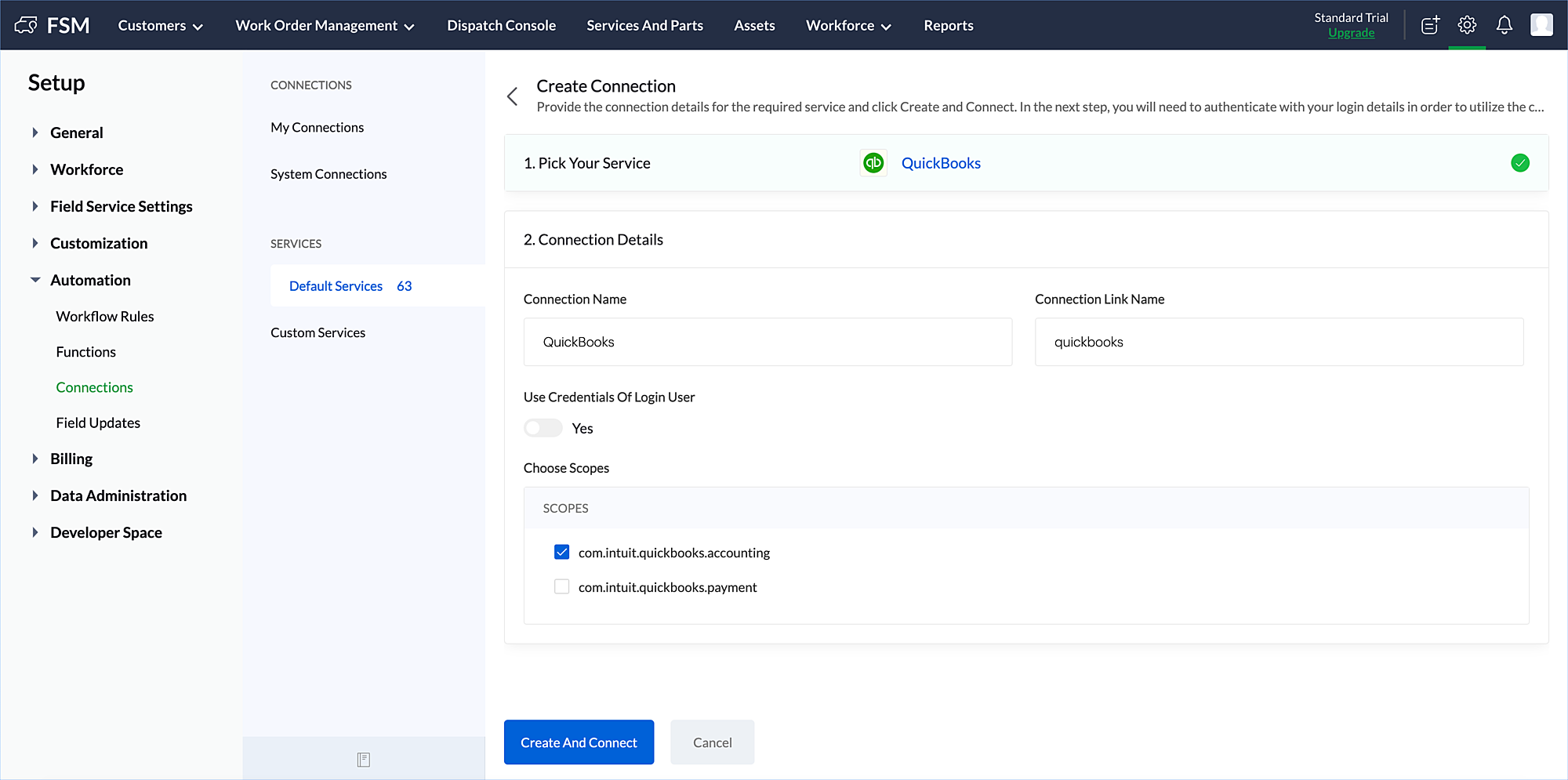
Task: Go back using the left arrow icon
Action: [x=513, y=96]
